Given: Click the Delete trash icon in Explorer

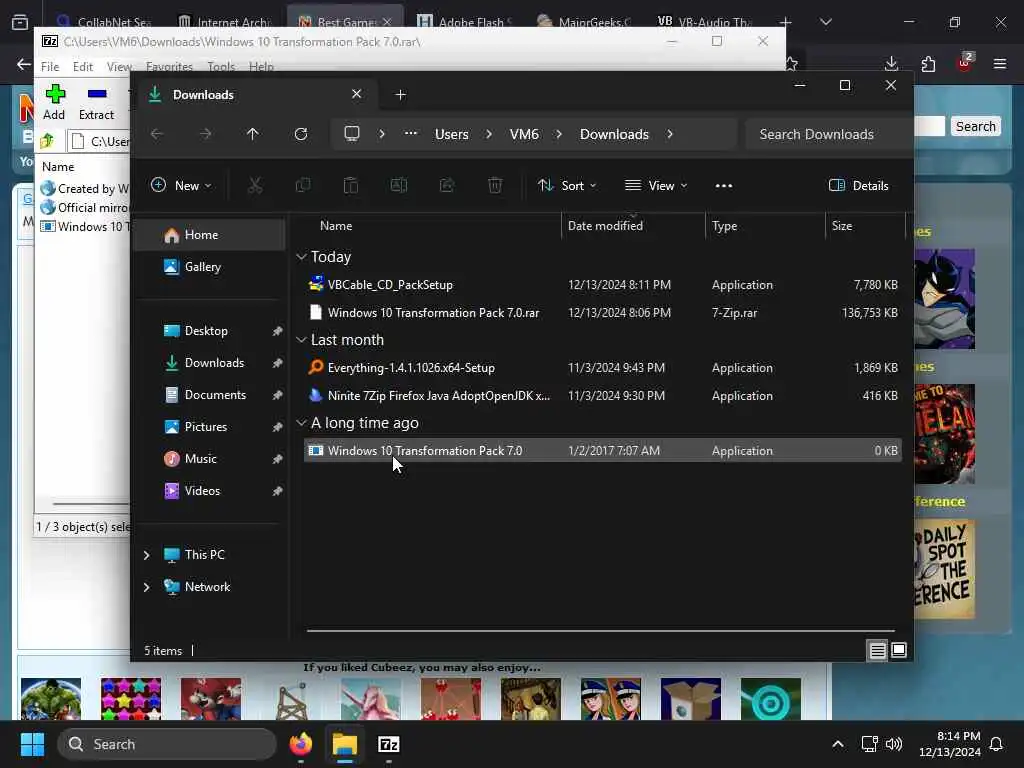Looking at the screenshot, I should 495,185.
